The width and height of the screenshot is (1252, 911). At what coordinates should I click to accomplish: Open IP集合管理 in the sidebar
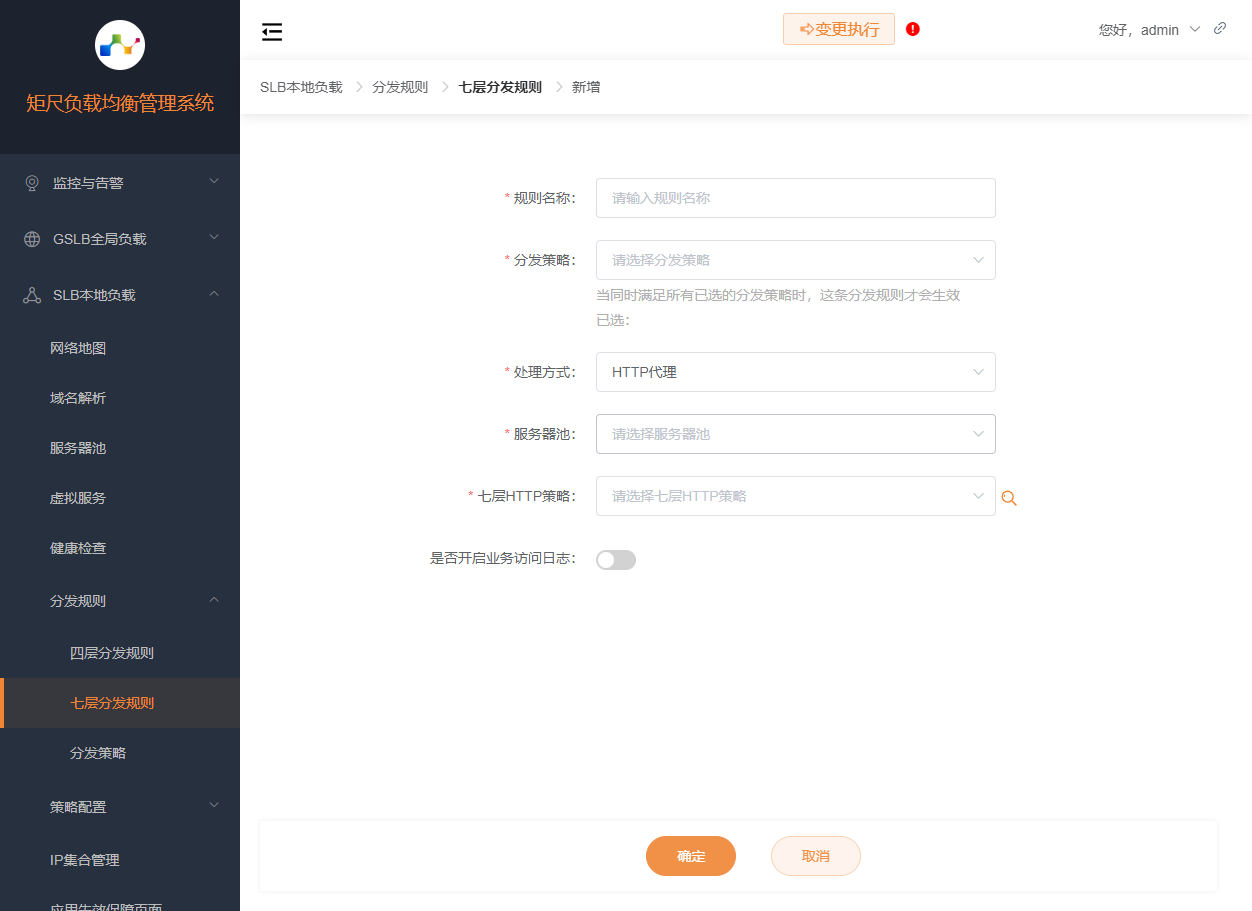(x=85, y=860)
